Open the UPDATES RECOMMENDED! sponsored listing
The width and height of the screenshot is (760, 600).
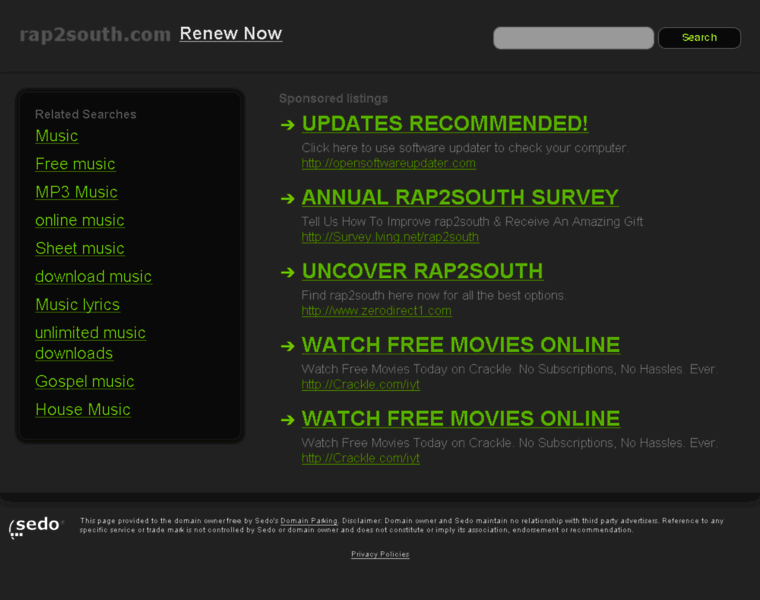[445, 124]
